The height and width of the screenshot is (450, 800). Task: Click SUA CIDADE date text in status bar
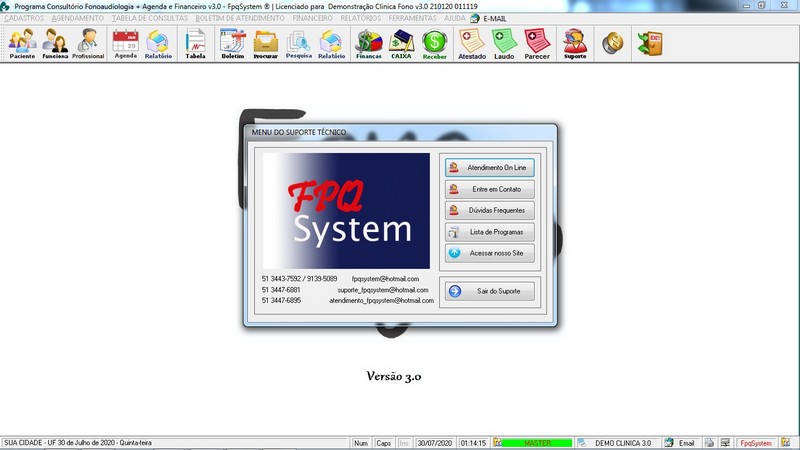pyautogui.click(x=78, y=443)
